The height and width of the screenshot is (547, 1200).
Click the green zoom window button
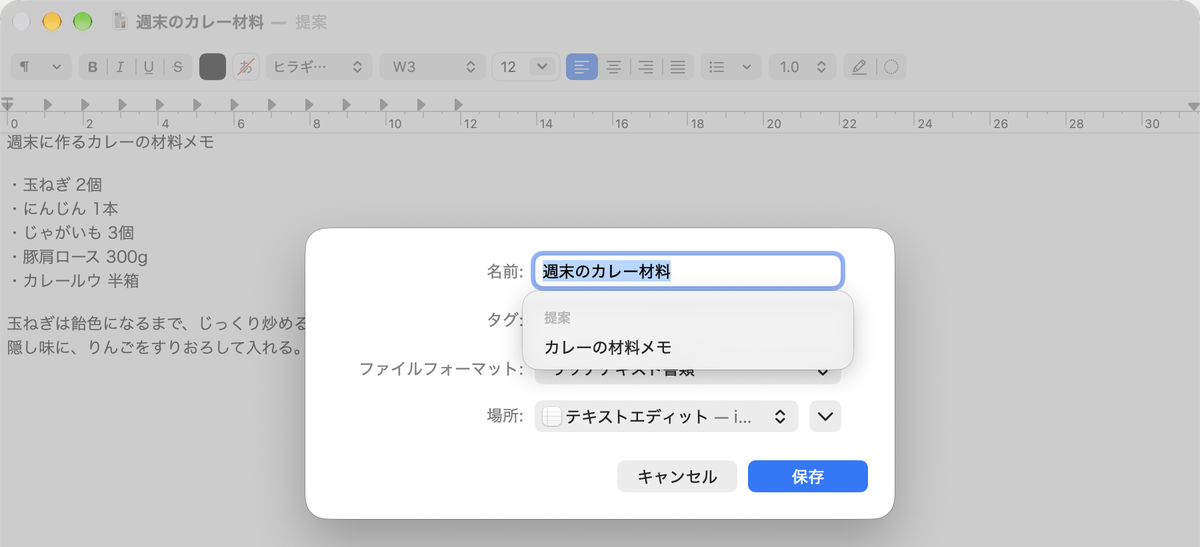[x=83, y=21]
